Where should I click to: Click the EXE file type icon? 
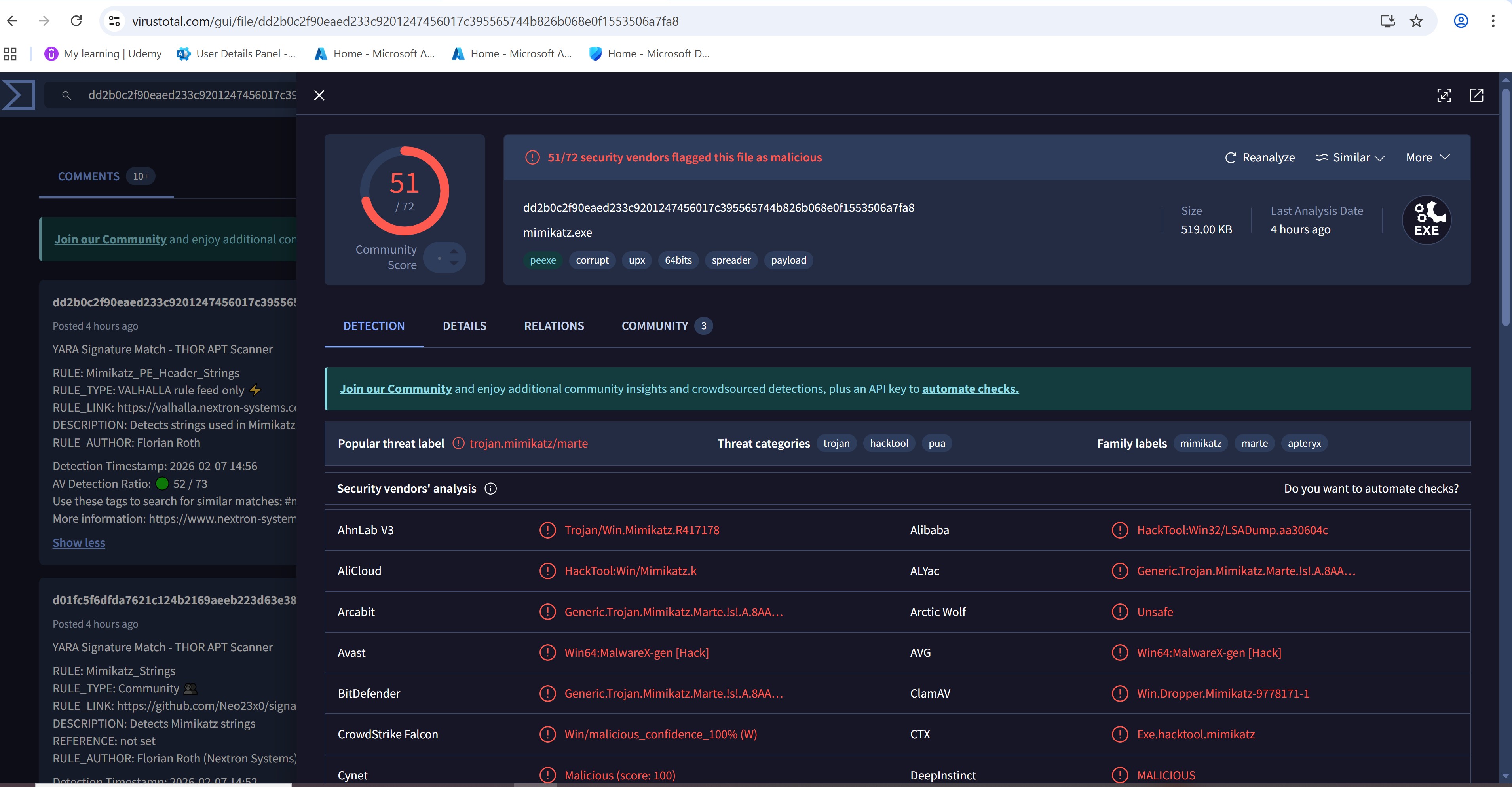click(1426, 220)
